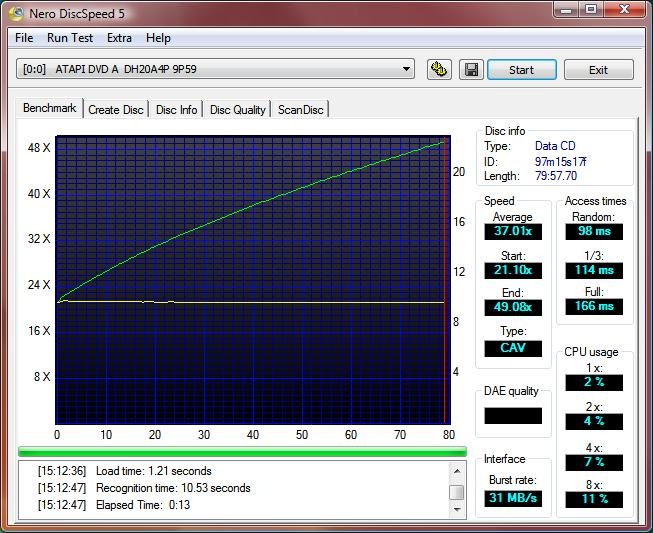
Task: Click the options icon beside the drive selector
Action: (438, 70)
